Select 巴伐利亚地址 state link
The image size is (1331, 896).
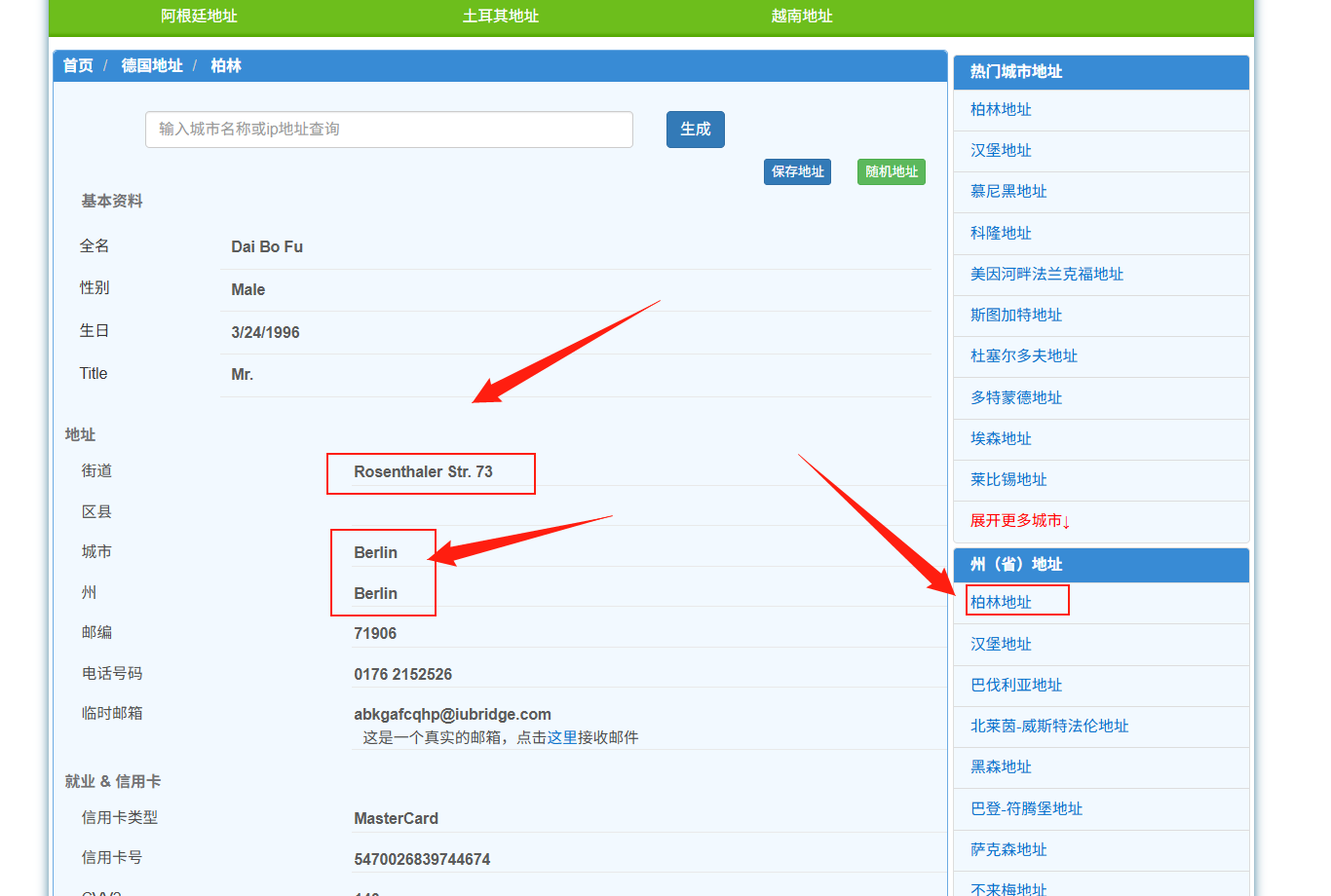click(x=1016, y=686)
